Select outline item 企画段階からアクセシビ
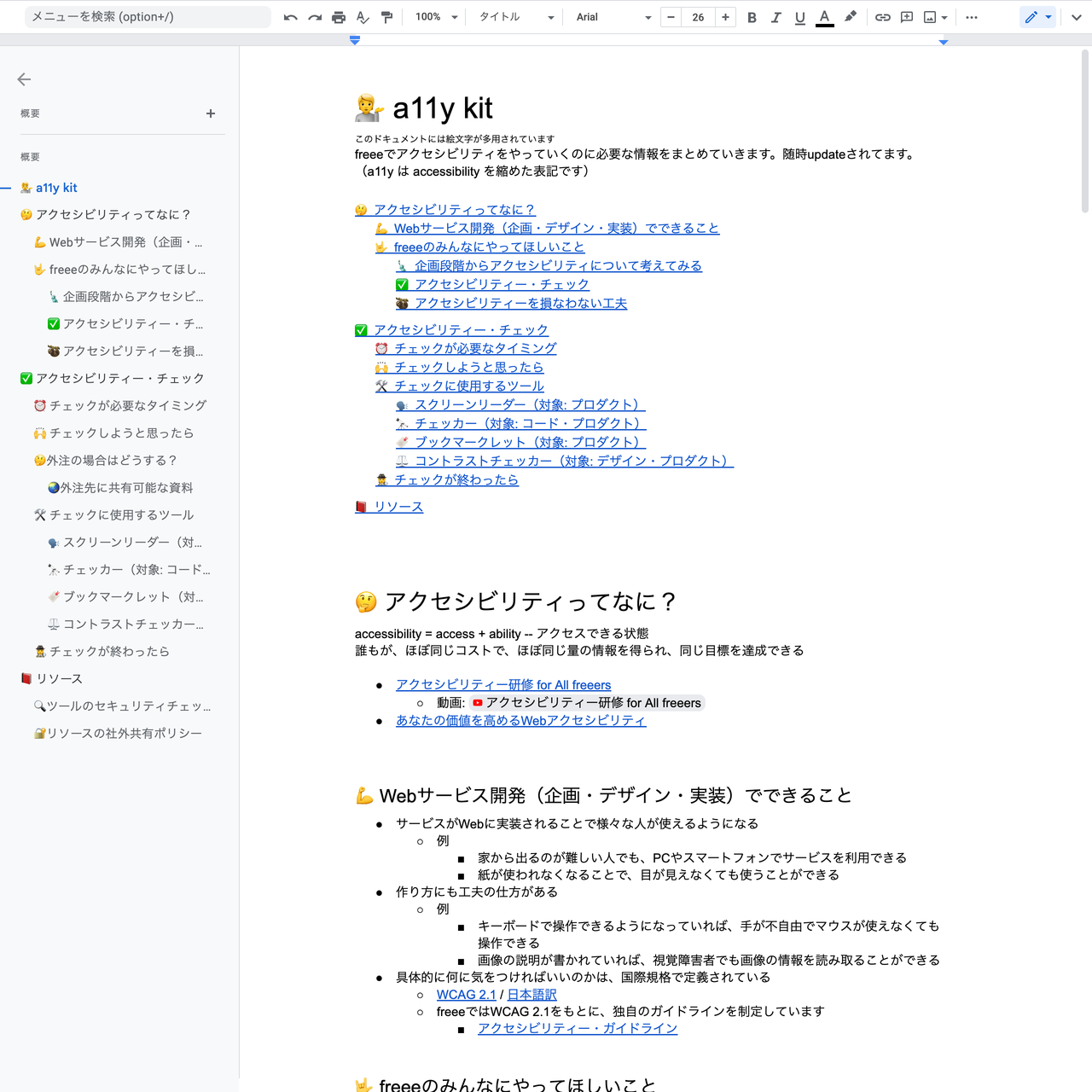 (x=125, y=297)
